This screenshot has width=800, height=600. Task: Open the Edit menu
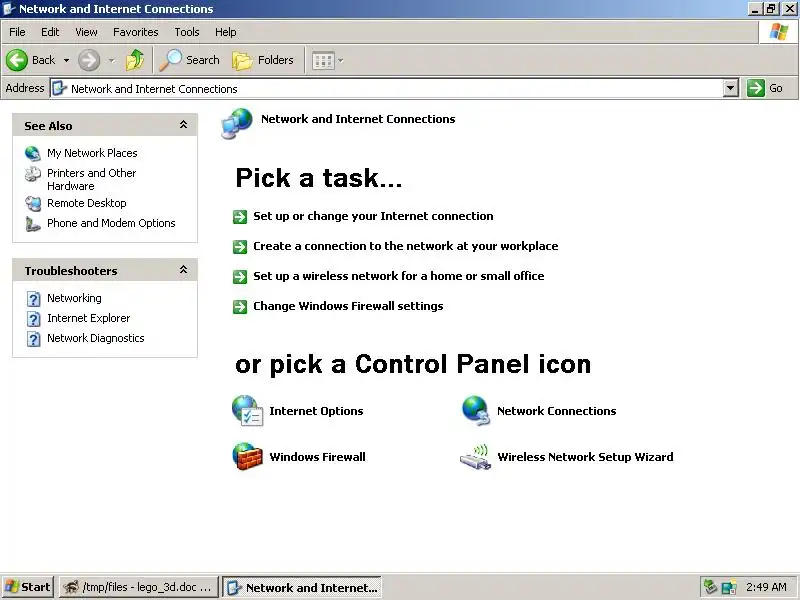[50, 32]
